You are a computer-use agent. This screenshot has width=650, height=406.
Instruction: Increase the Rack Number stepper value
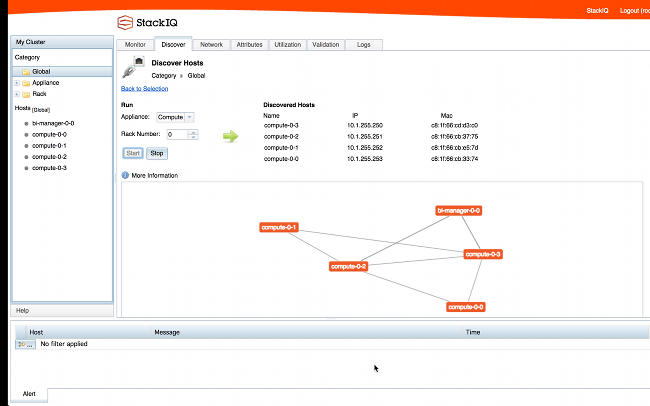(193, 132)
